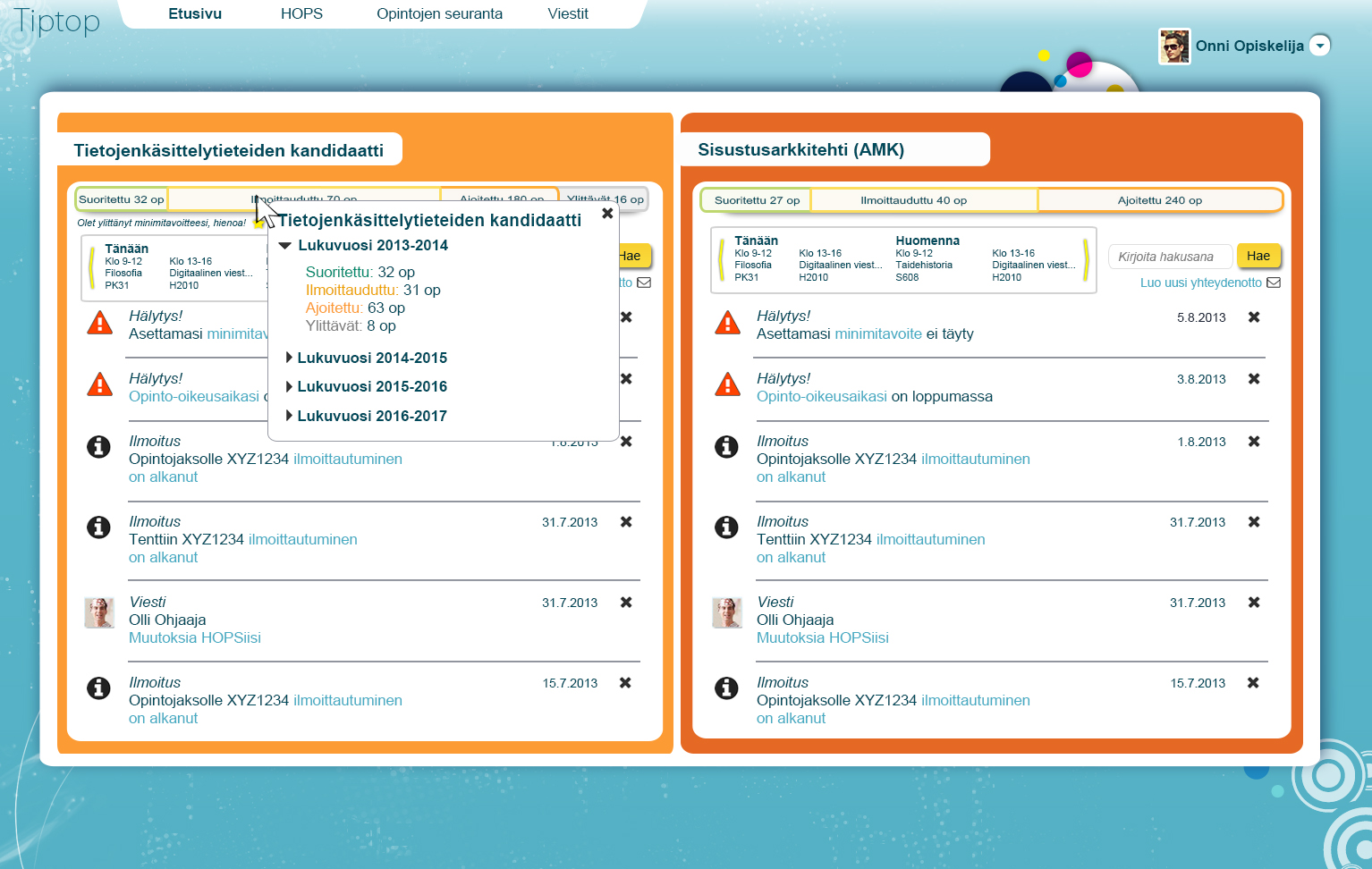Dismiss Tenttiin notice 31.7.2013 in left panel
Screen dimensions: 1372x869
[x=626, y=522]
